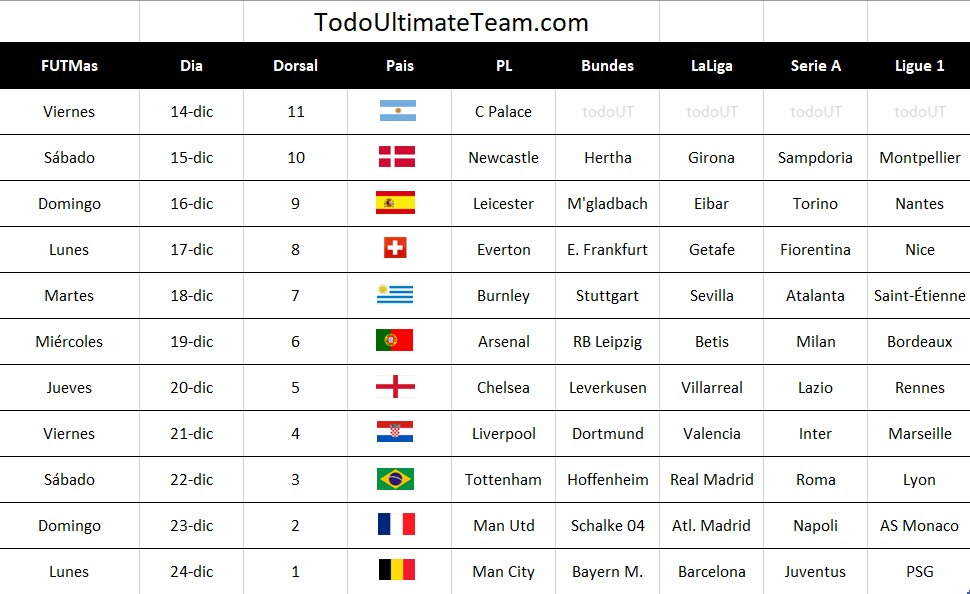Select the Serie A column header
The image size is (970, 594).
click(x=815, y=66)
